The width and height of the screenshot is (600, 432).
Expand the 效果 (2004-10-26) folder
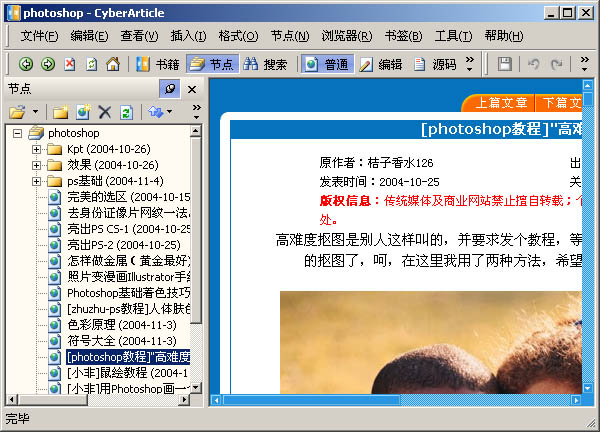36,165
